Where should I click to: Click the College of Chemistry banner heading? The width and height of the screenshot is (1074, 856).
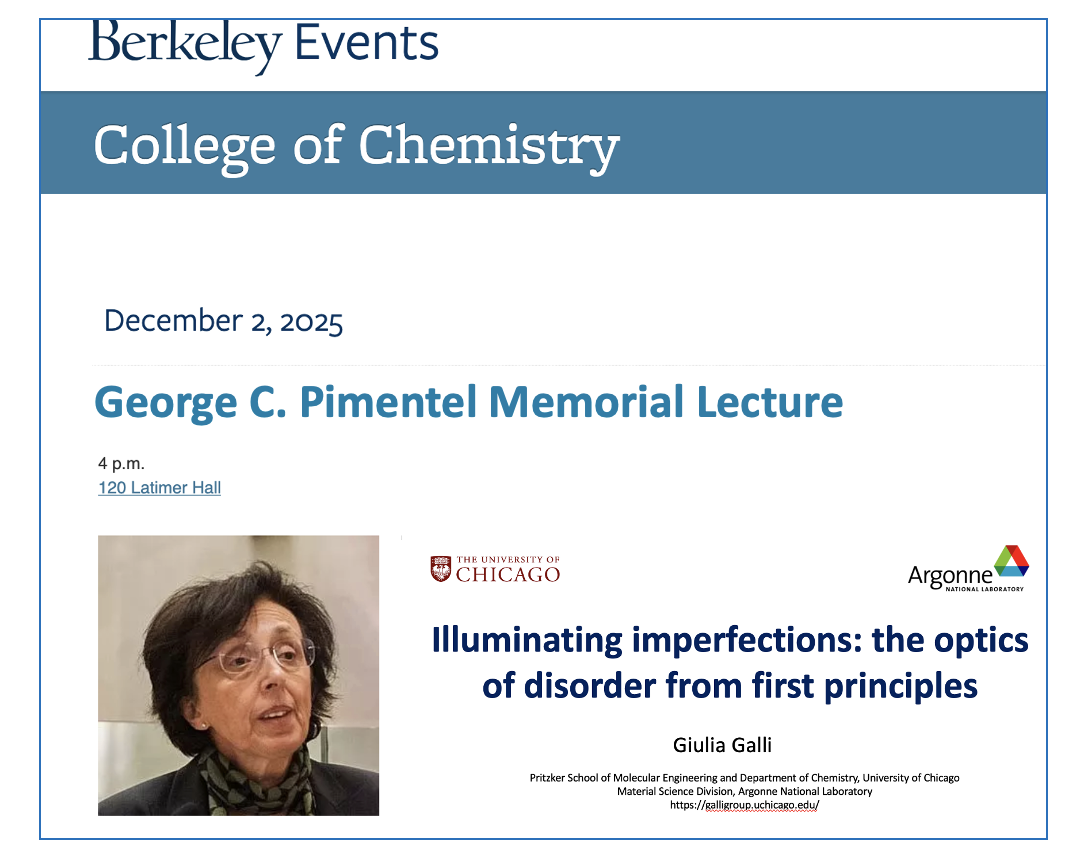click(x=356, y=146)
